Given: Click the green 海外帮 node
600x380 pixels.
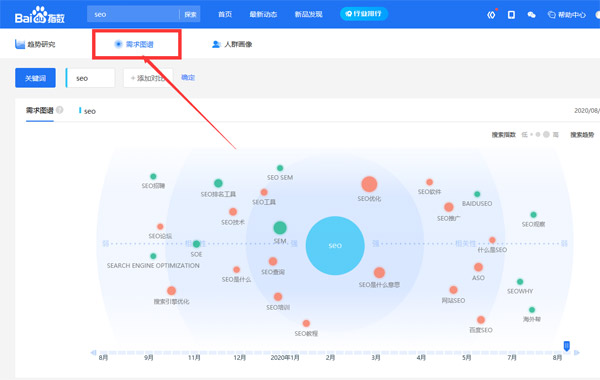Looking at the screenshot, I should pos(532,310).
